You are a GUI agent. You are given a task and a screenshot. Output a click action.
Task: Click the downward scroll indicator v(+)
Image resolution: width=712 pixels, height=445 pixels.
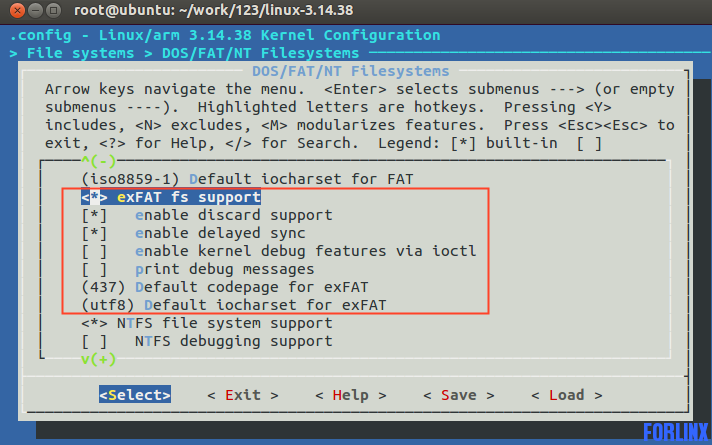pyautogui.click(x=99, y=359)
